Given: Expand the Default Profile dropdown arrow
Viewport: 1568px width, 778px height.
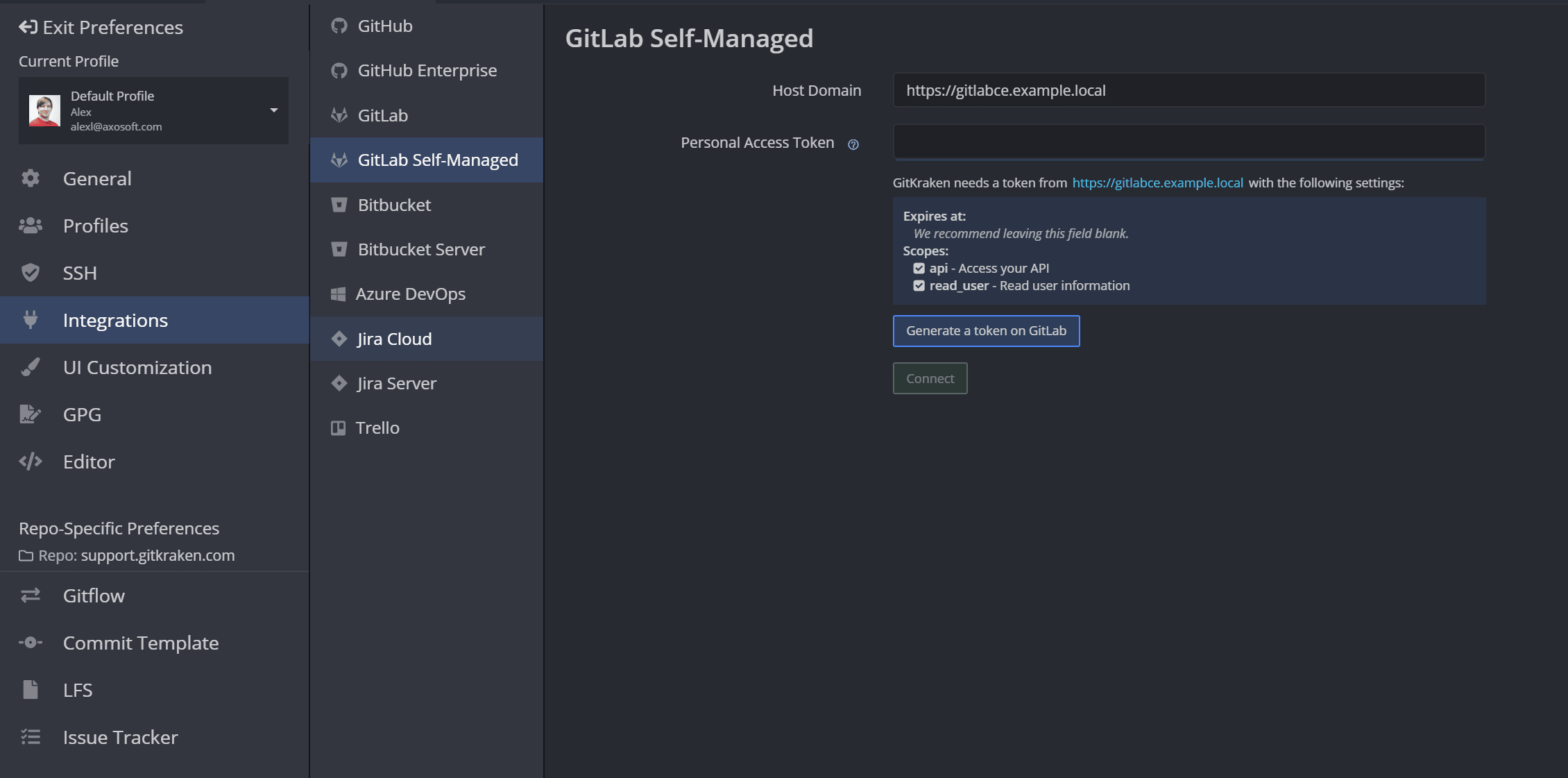Looking at the screenshot, I should (274, 110).
